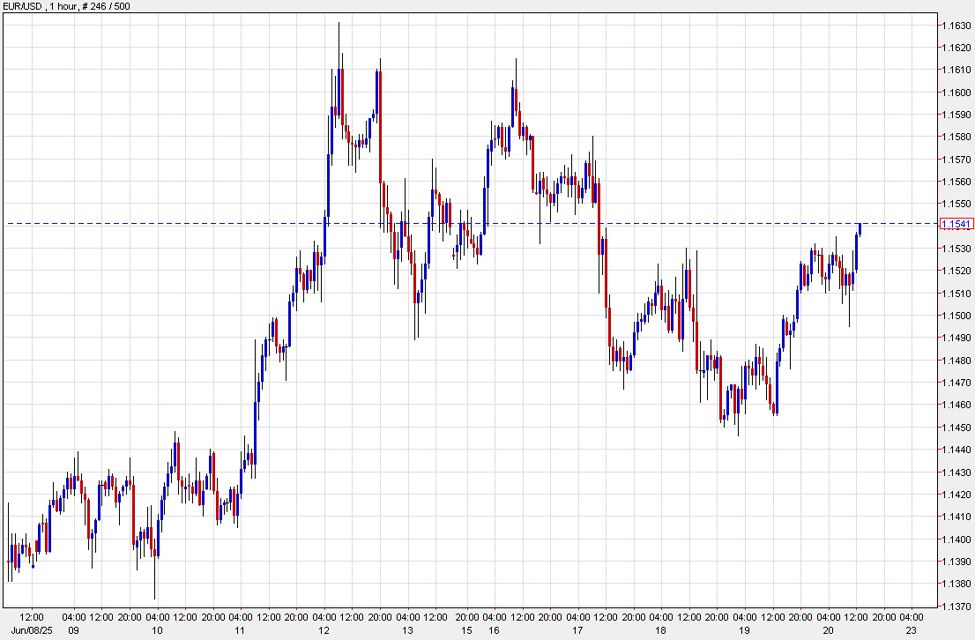Select date 13 on the time axis
Screen dimensions: 975x640
(406, 632)
